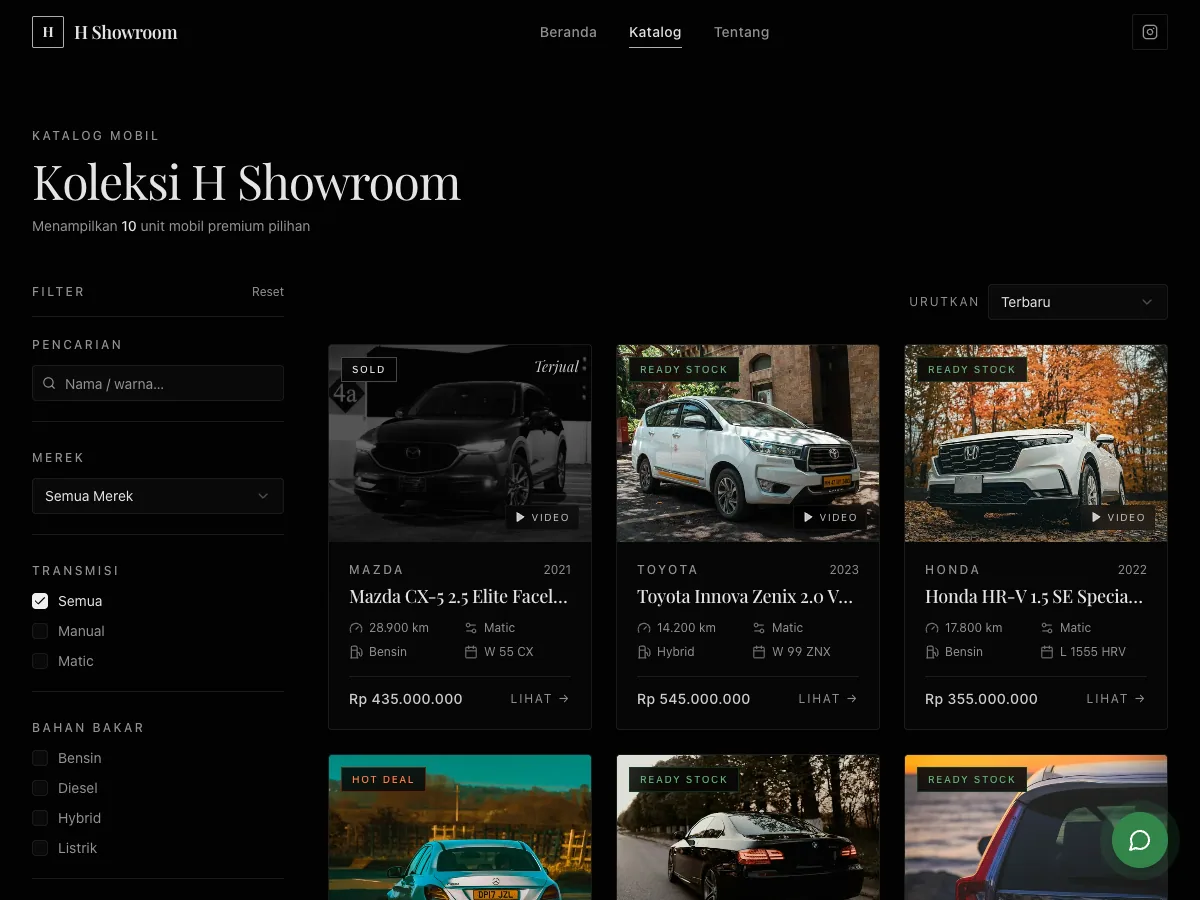Click the H Showroom brand name
This screenshot has height=900, width=1200.
(126, 32)
